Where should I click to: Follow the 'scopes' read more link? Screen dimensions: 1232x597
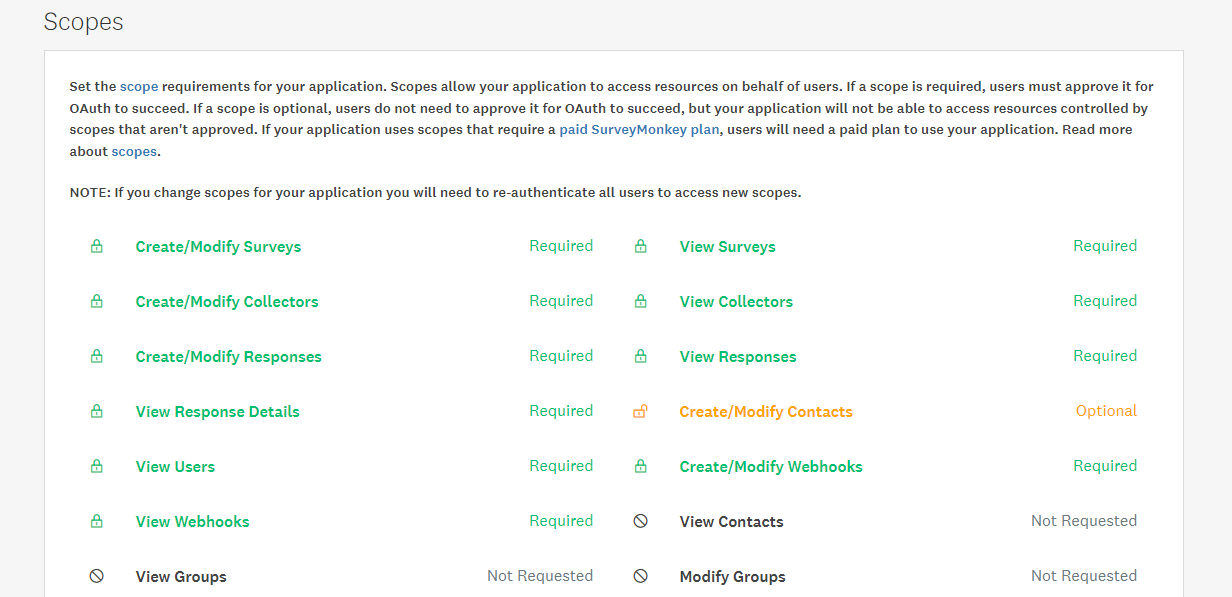point(133,152)
